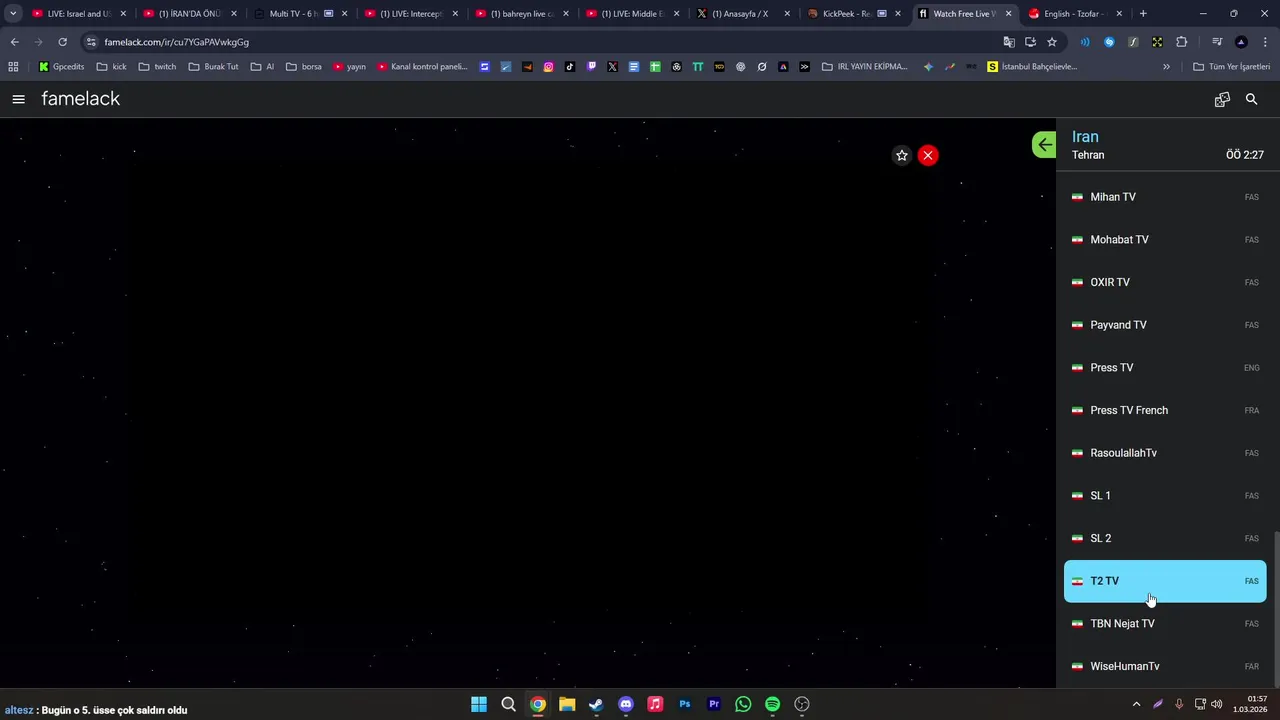Image resolution: width=1280 pixels, height=720 pixels.
Task: Open TikTok bookmark icon in bookmarks bar
Action: (x=570, y=67)
